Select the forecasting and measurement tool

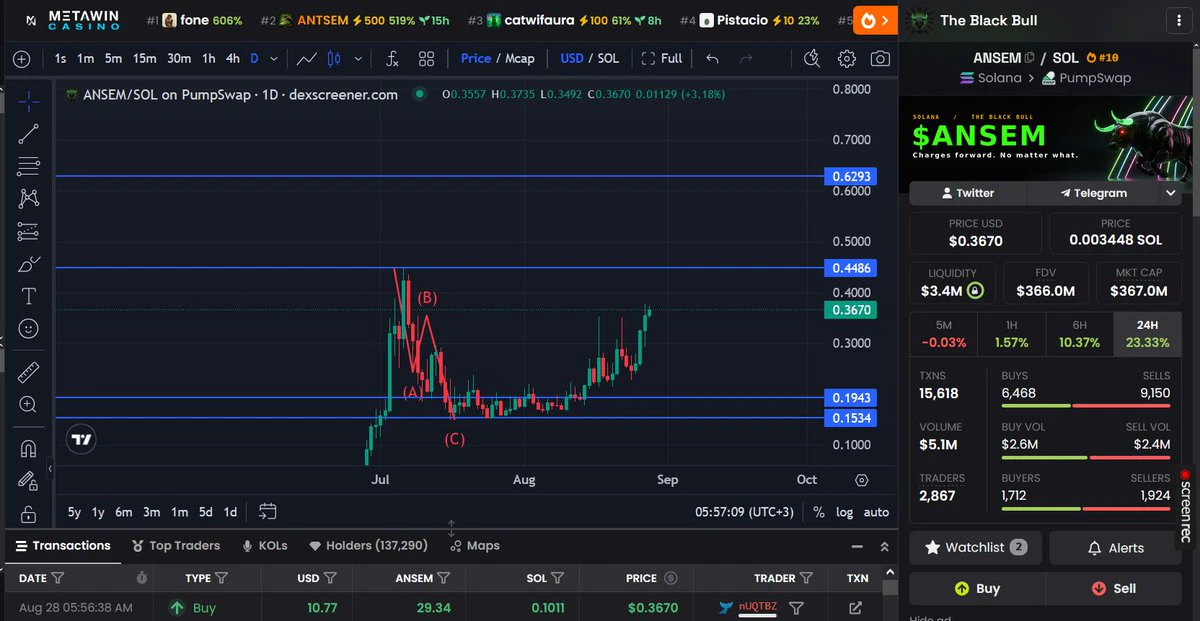pos(29,232)
